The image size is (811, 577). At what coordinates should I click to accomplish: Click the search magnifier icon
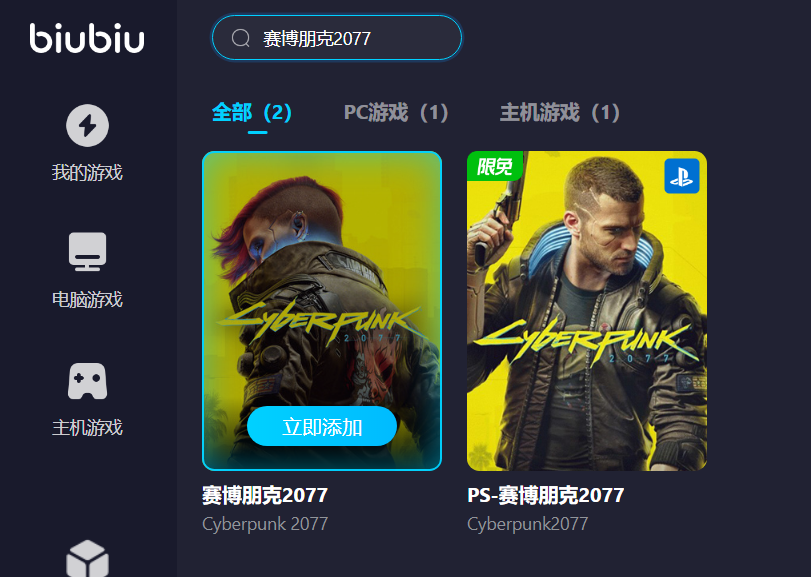(241, 38)
